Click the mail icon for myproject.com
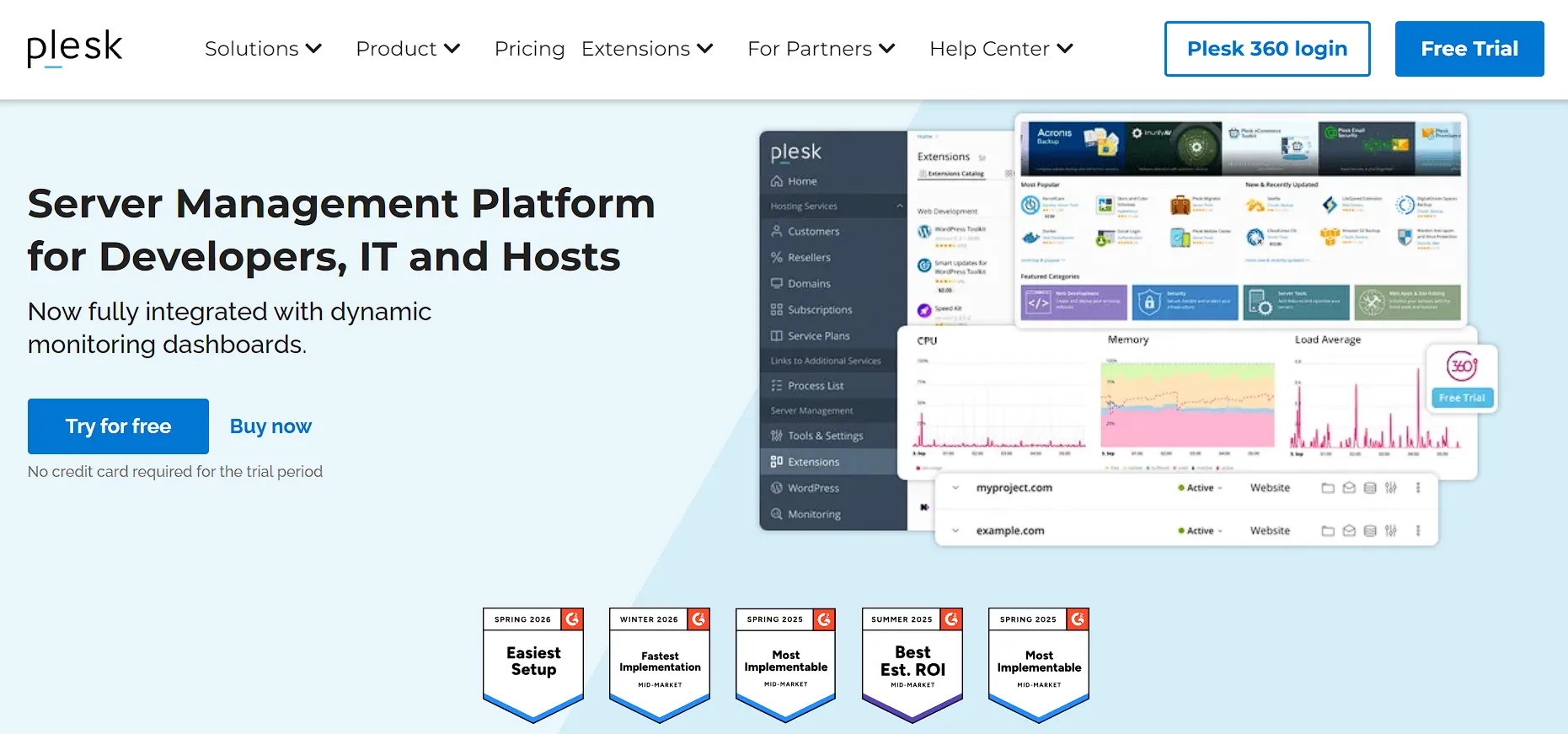The width and height of the screenshot is (1568, 734). pyautogui.click(x=1349, y=488)
